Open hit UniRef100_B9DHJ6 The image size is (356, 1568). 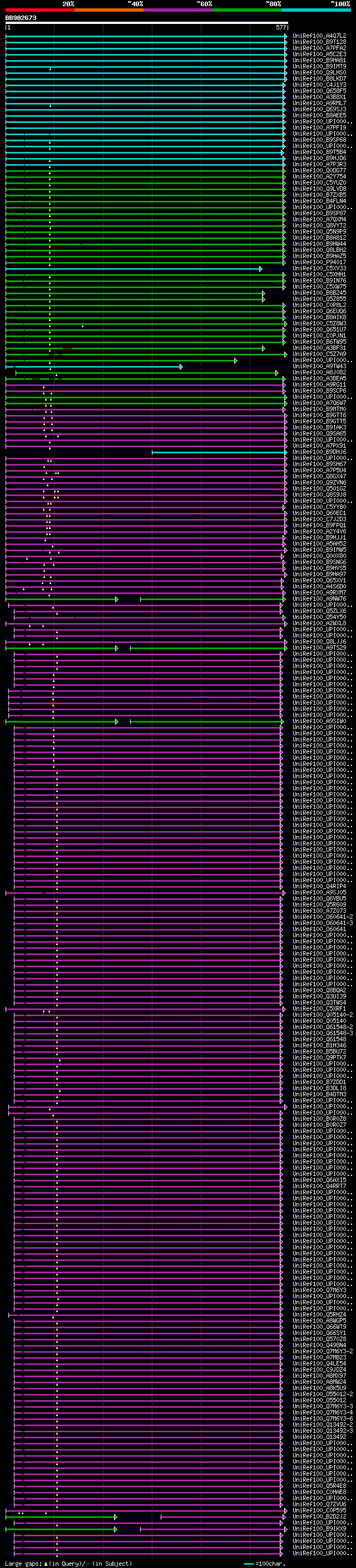[319, 452]
